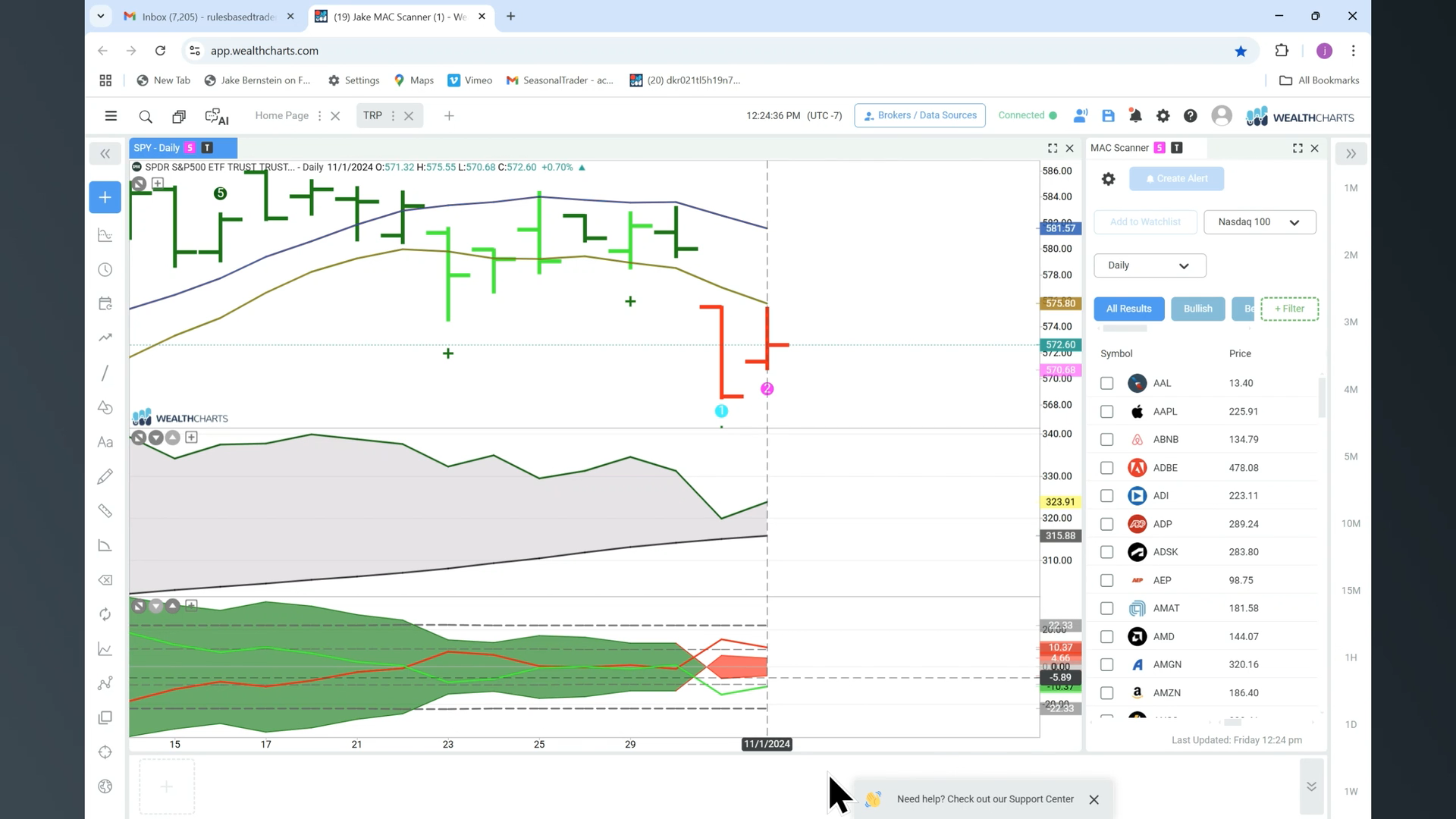Select the Aa text annotation tool
The height and width of the screenshot is (819, 1456).
[x=105, y=442]
